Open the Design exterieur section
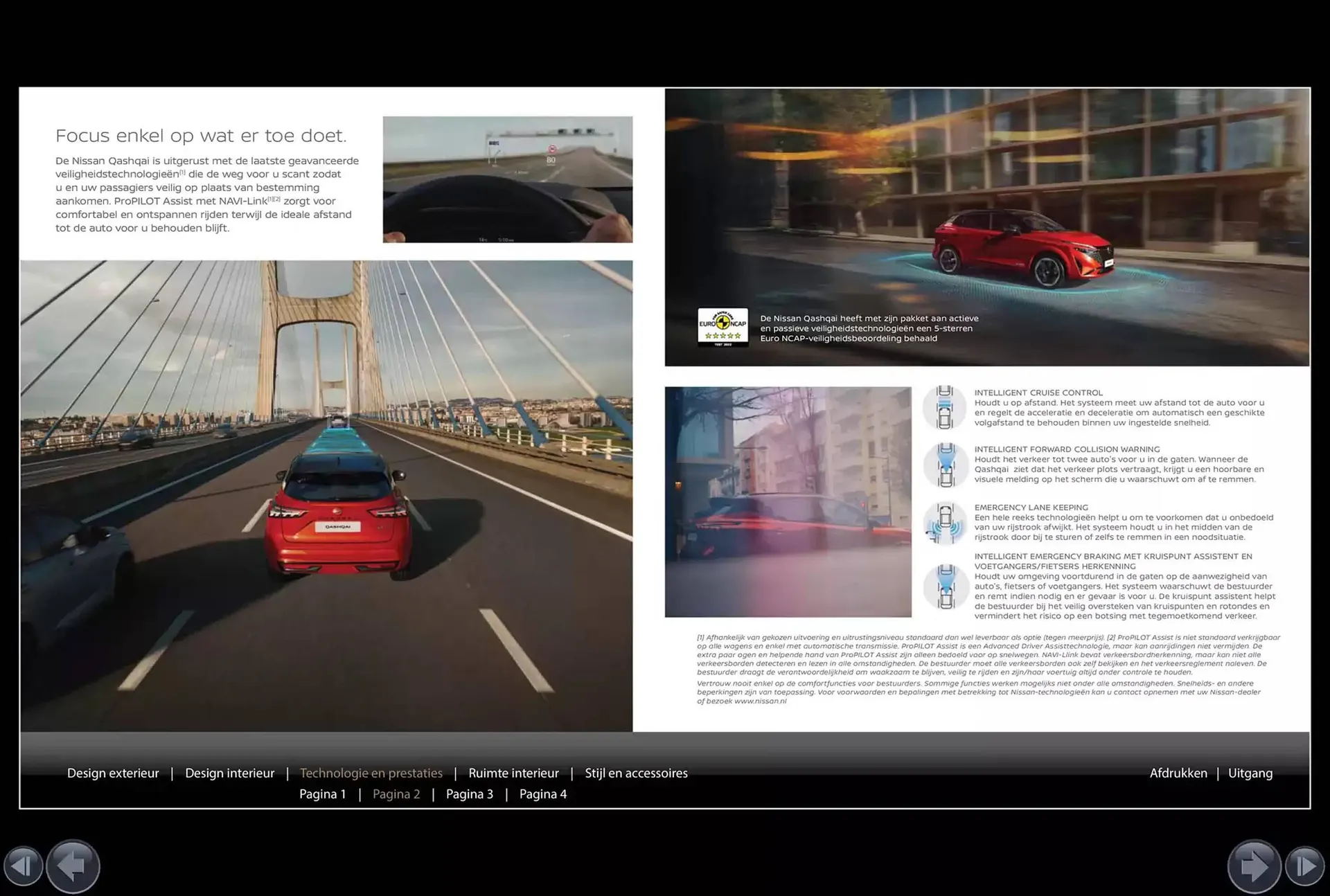This screenshot has height=896, width=1330. click(113, 773)
